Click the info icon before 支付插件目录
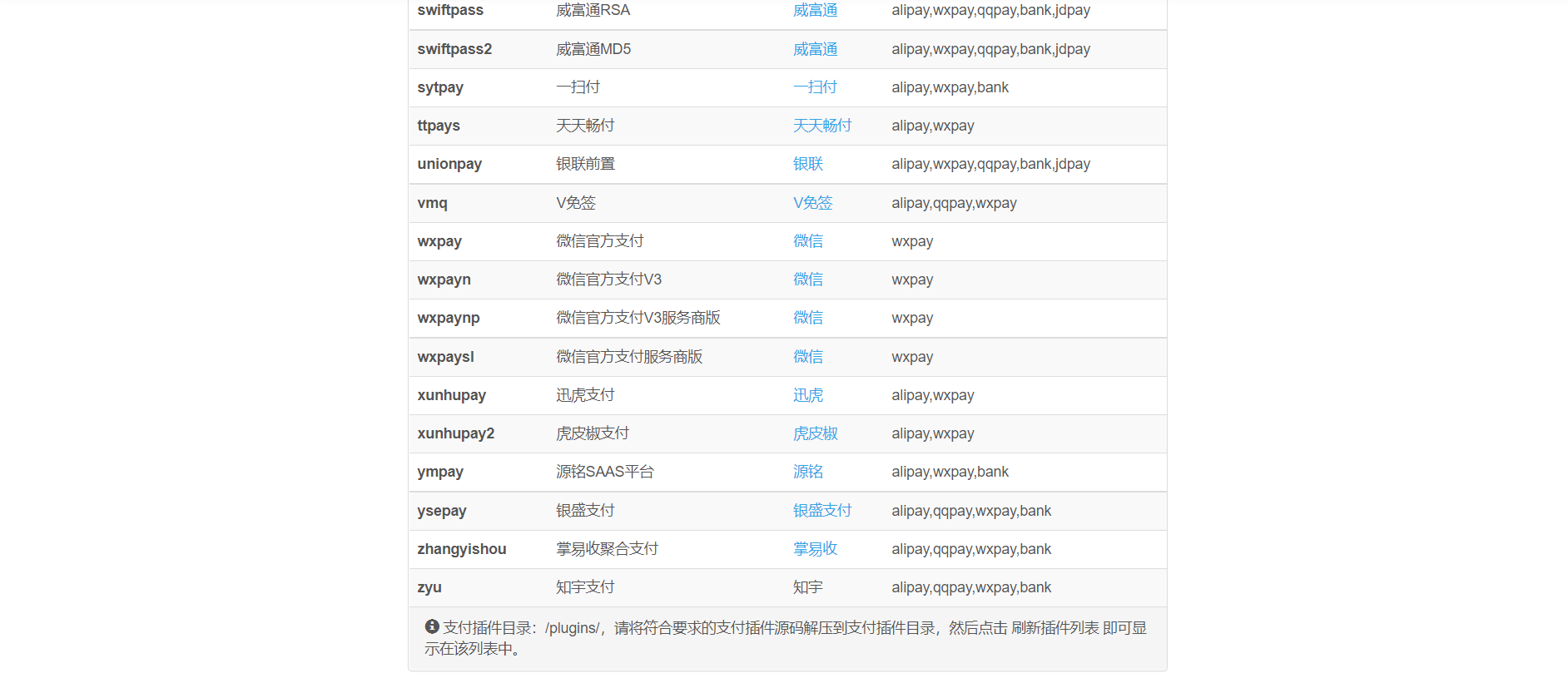This screenshot has height=678, width=1568. pos(431,626)
